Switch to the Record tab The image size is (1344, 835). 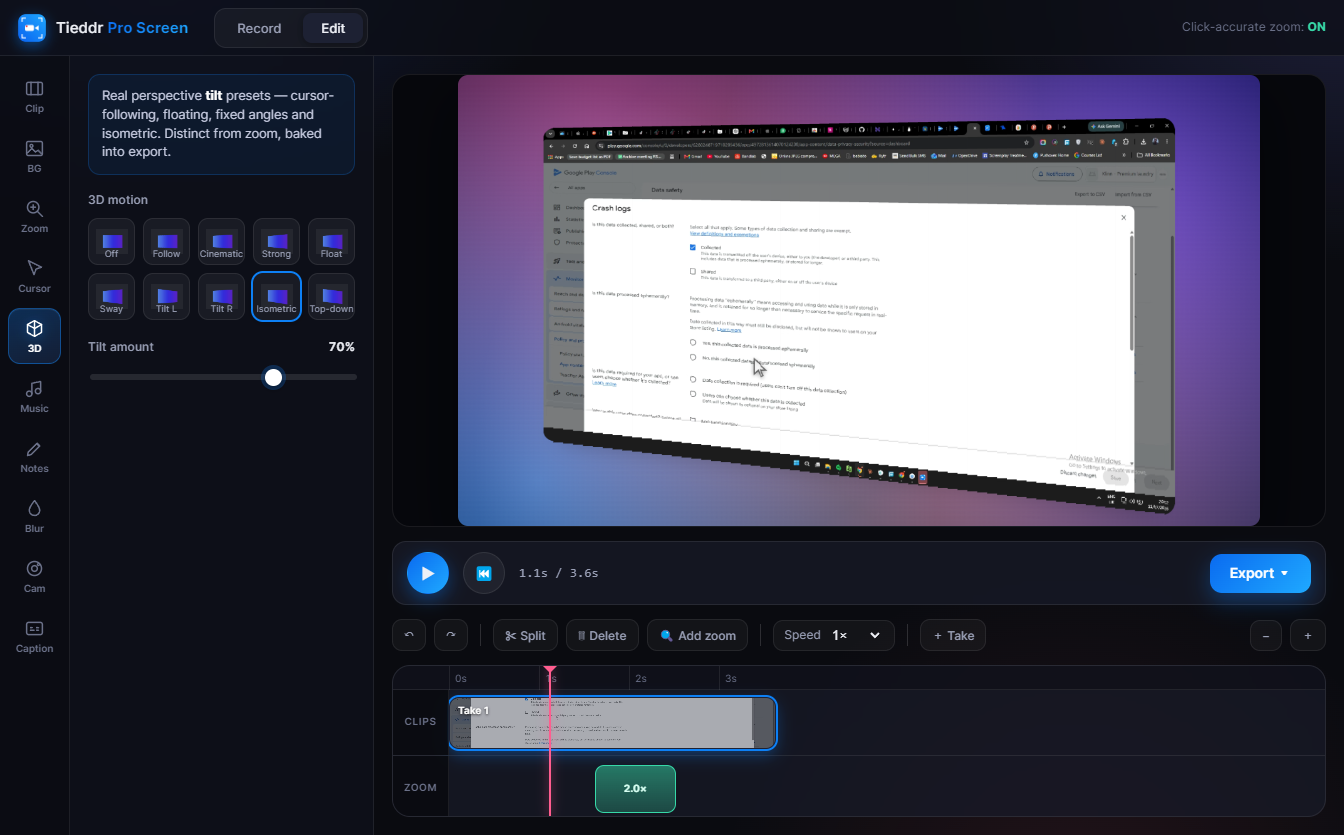click(x=259, y=28)
